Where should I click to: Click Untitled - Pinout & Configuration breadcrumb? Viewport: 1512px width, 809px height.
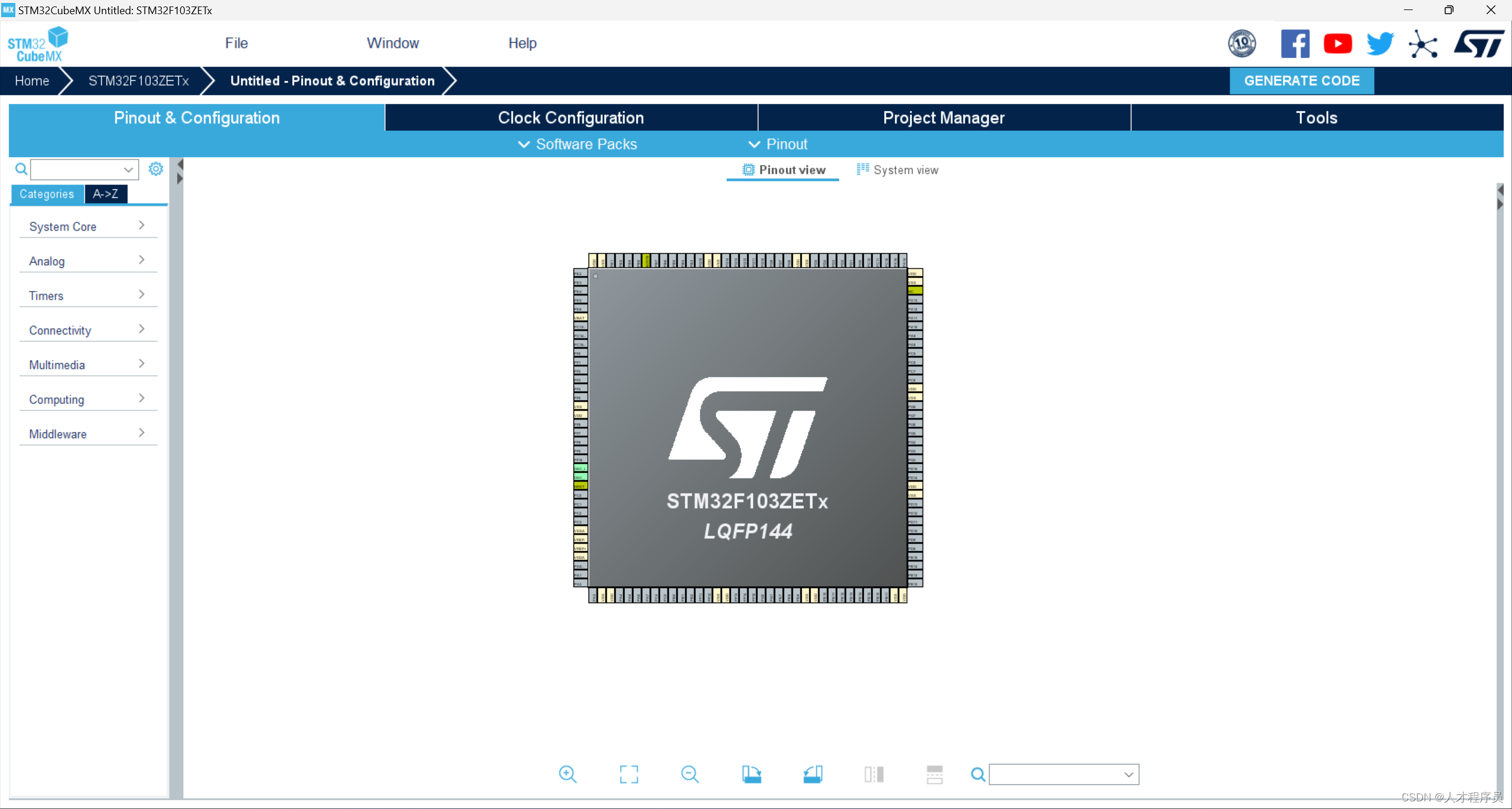point(333,81)
